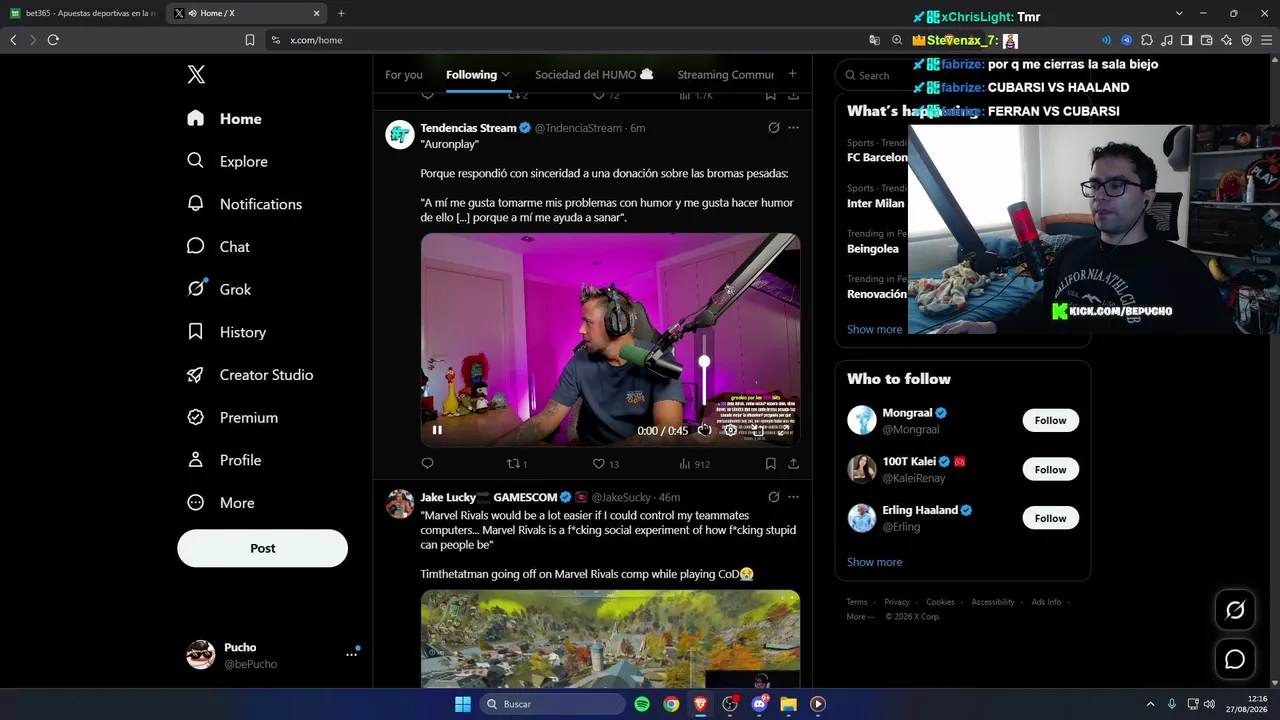Switch to the For you tab
The image size is (1280, 720).
tap(404, 75)
